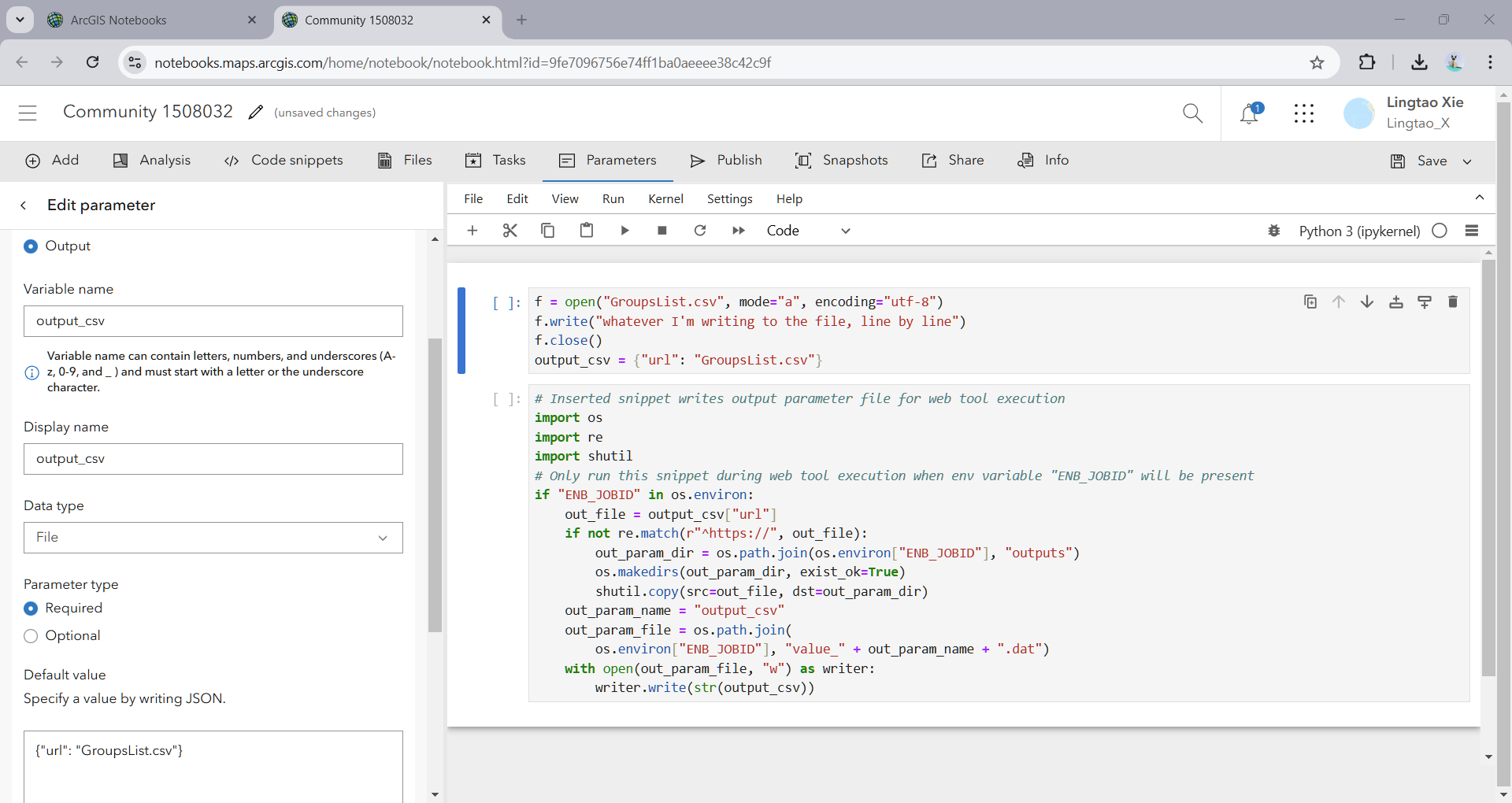Delete the snippet cell via trash icon
This screenshot has height=803, width=1512.
(1453, 302)
